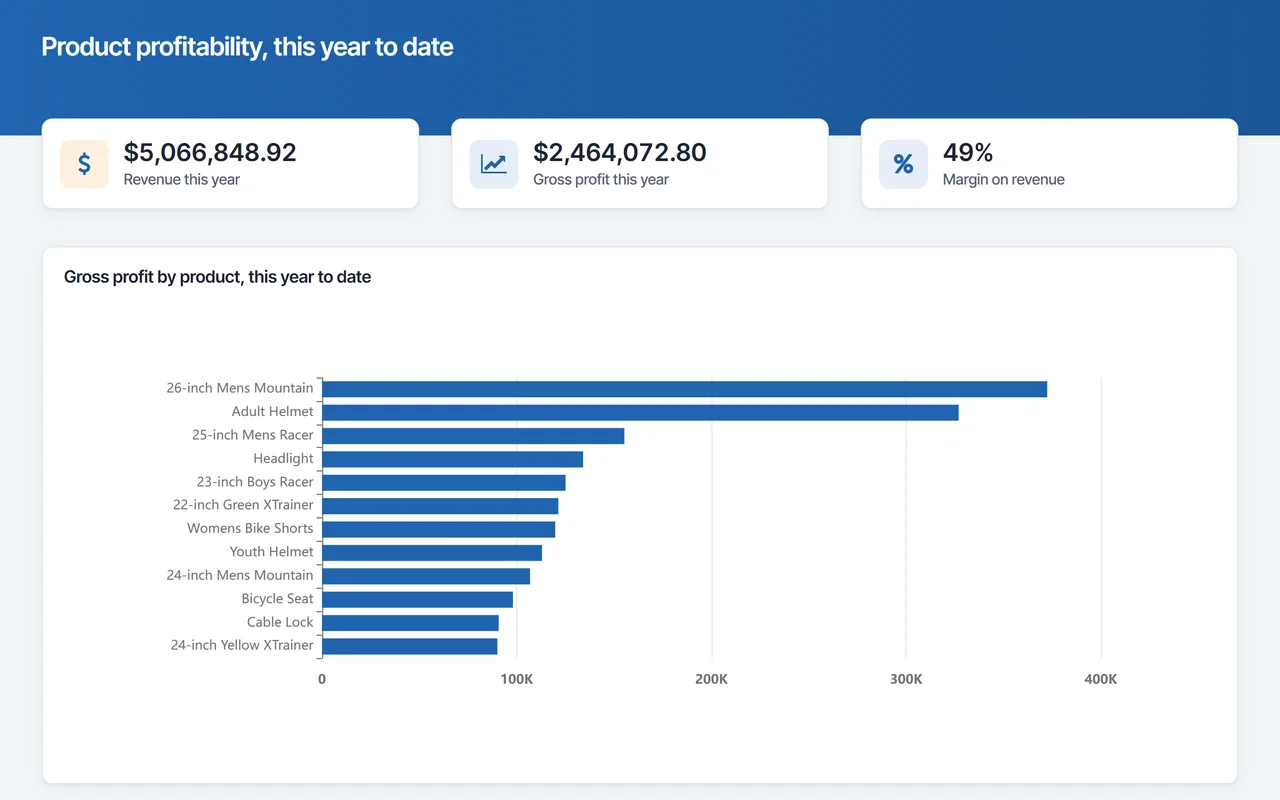This screenshot has width=1280, height=800.
Task: Click the 49% margin value
Action: point(968,152)
